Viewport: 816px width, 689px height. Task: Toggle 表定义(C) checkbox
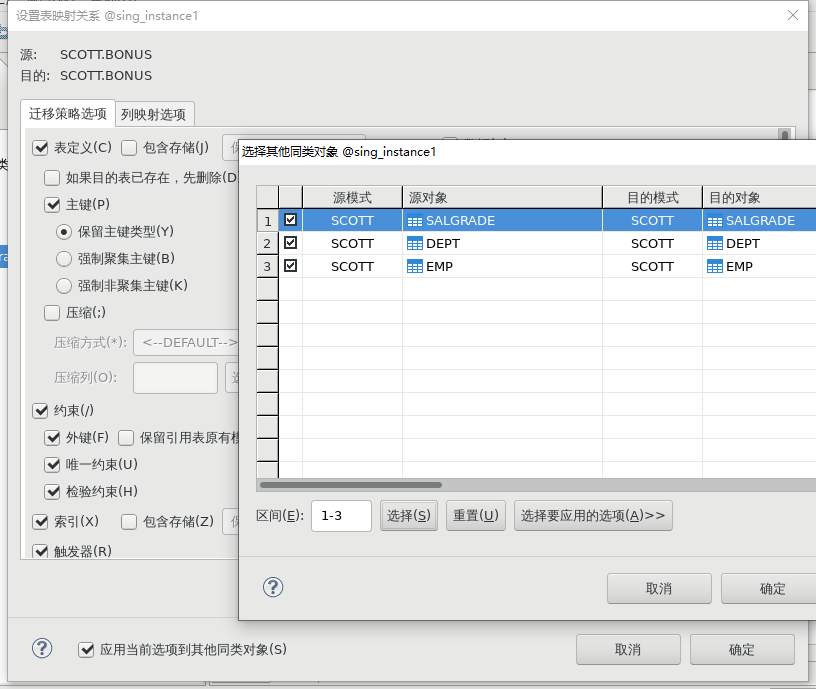[x=40, y=148]
